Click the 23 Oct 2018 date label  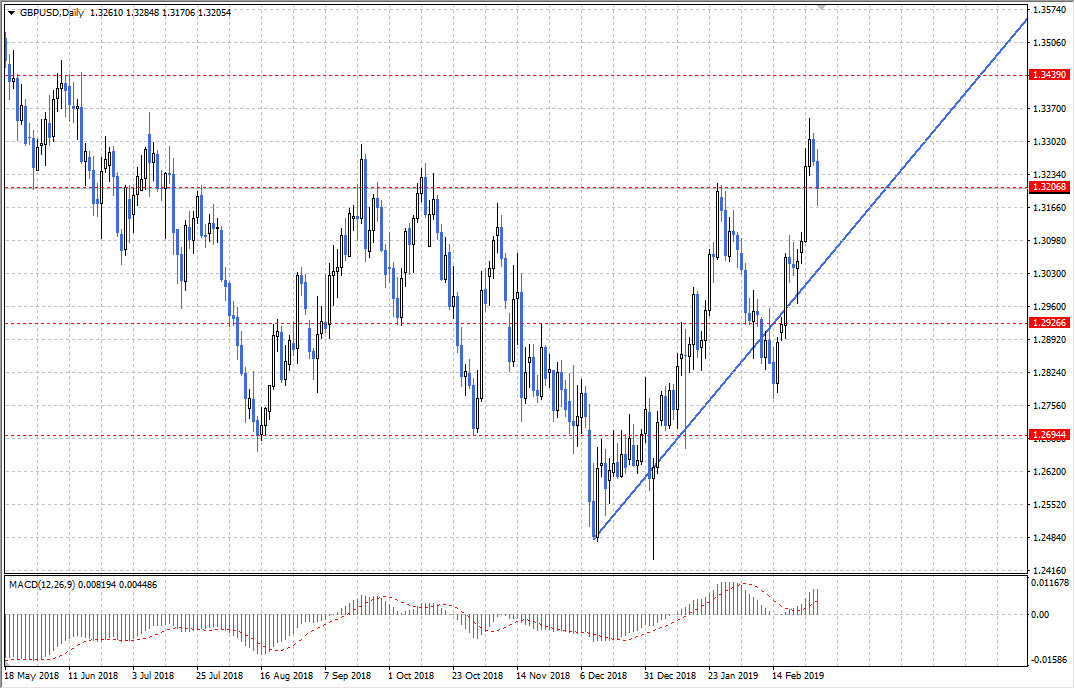478,675
